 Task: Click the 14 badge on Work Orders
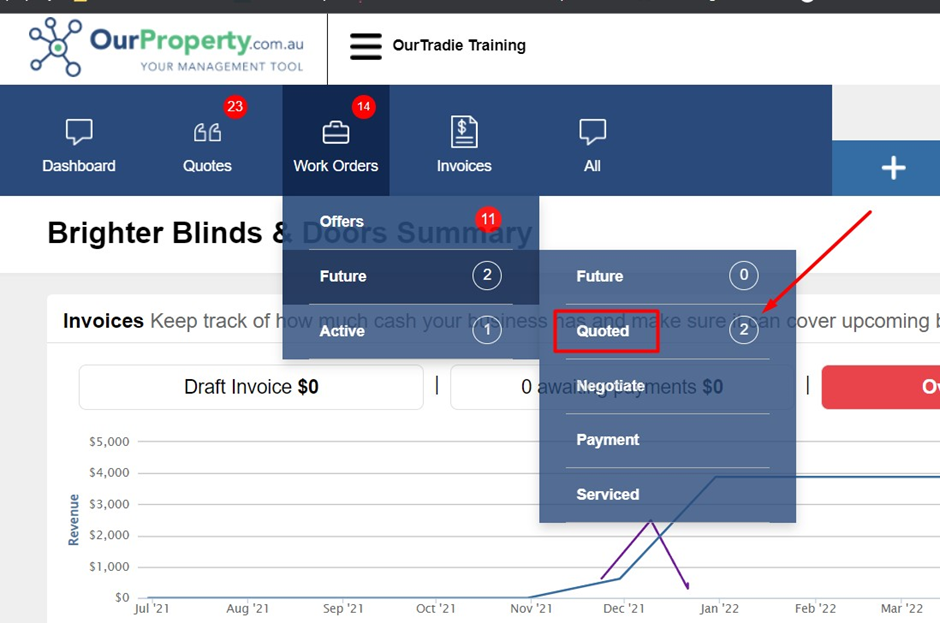pos(363,107)
